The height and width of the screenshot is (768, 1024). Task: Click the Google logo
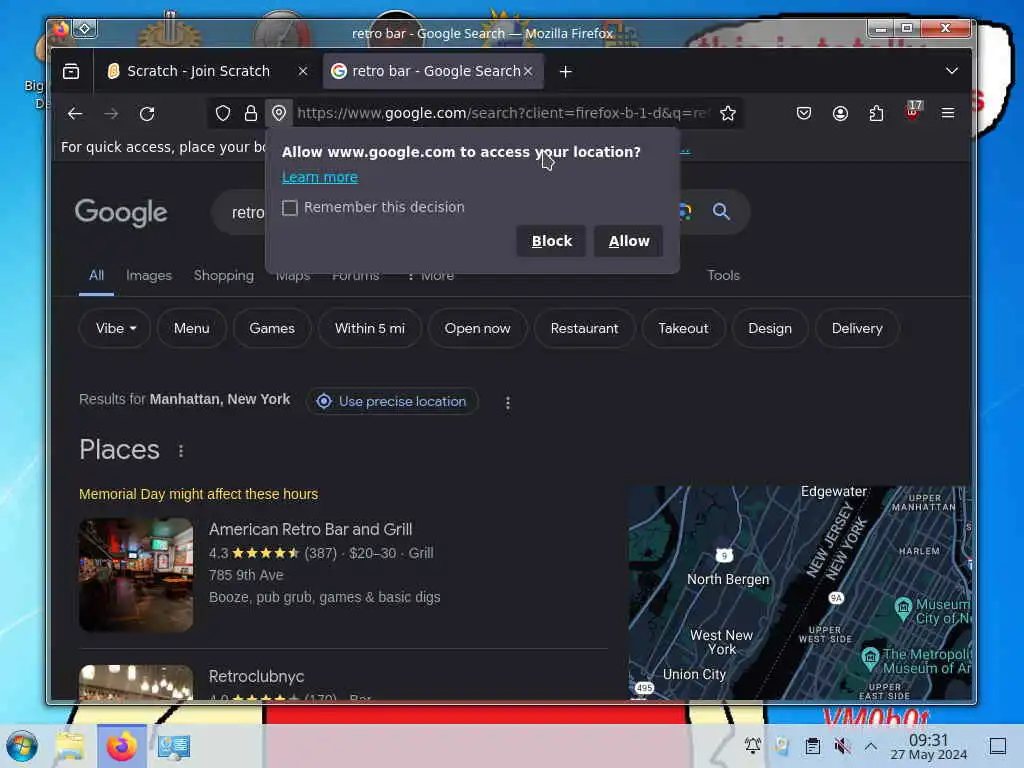121,212
